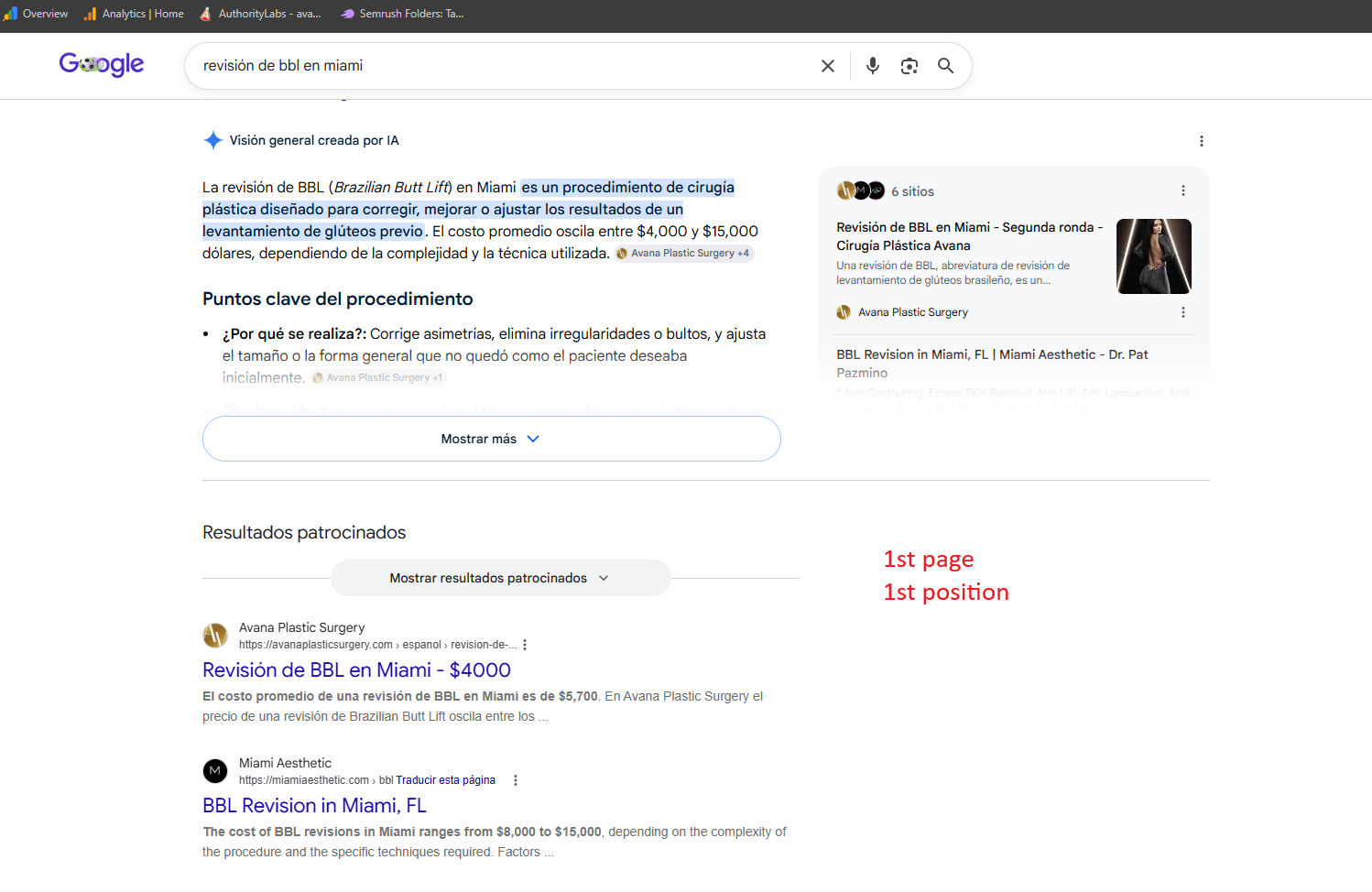Open BBL Revision in Miami, FL result

314,806
